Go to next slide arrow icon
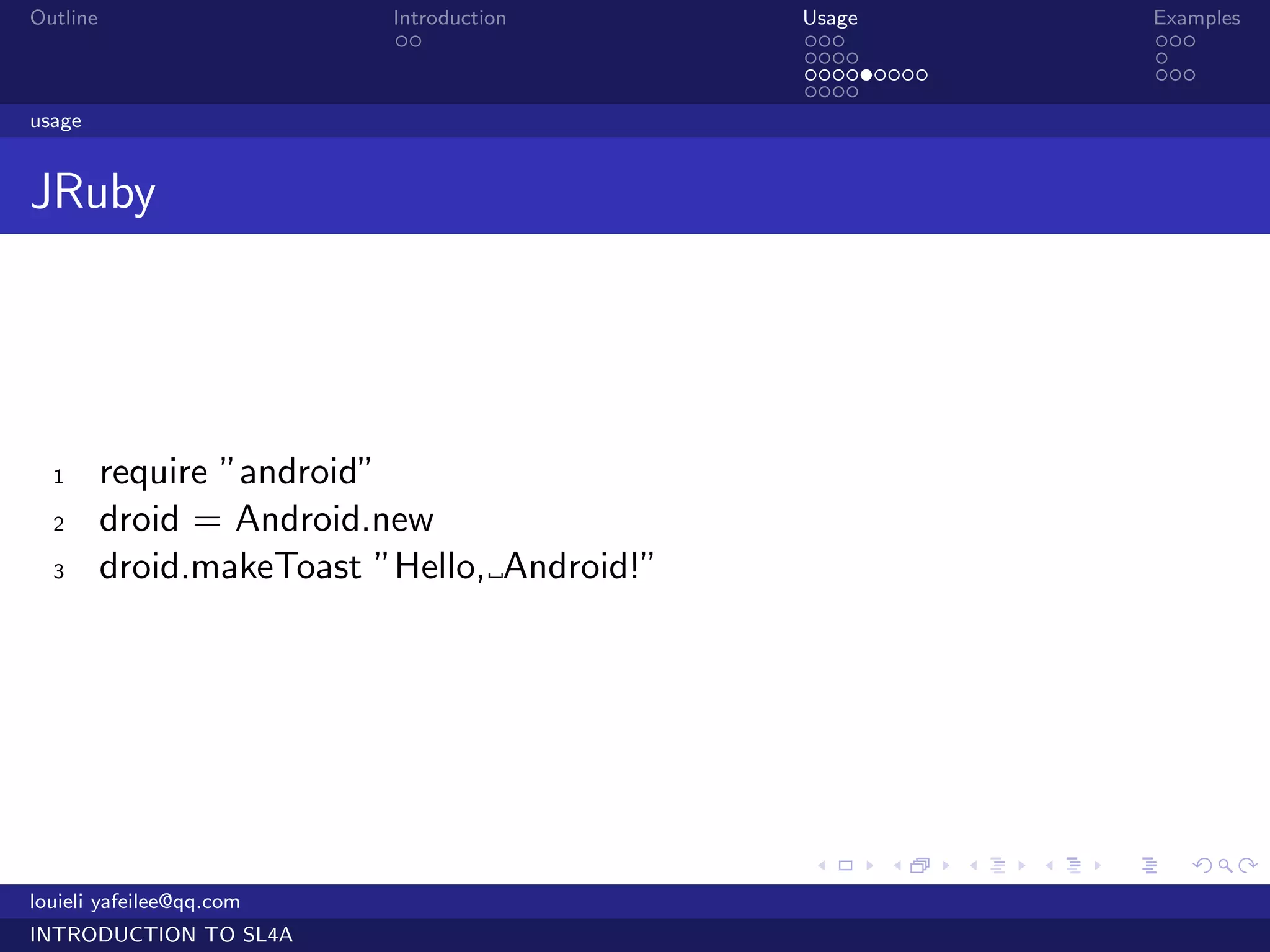1270x952 pixels. pos(870,865)
